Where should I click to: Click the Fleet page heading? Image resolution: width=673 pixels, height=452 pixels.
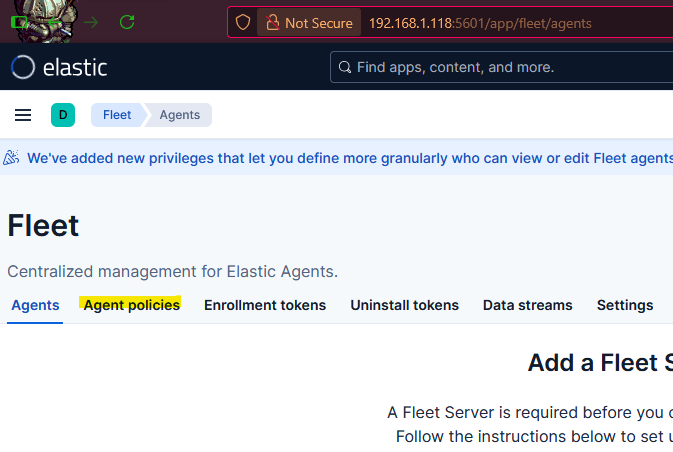pyautogui.click(x=43, y=226)
